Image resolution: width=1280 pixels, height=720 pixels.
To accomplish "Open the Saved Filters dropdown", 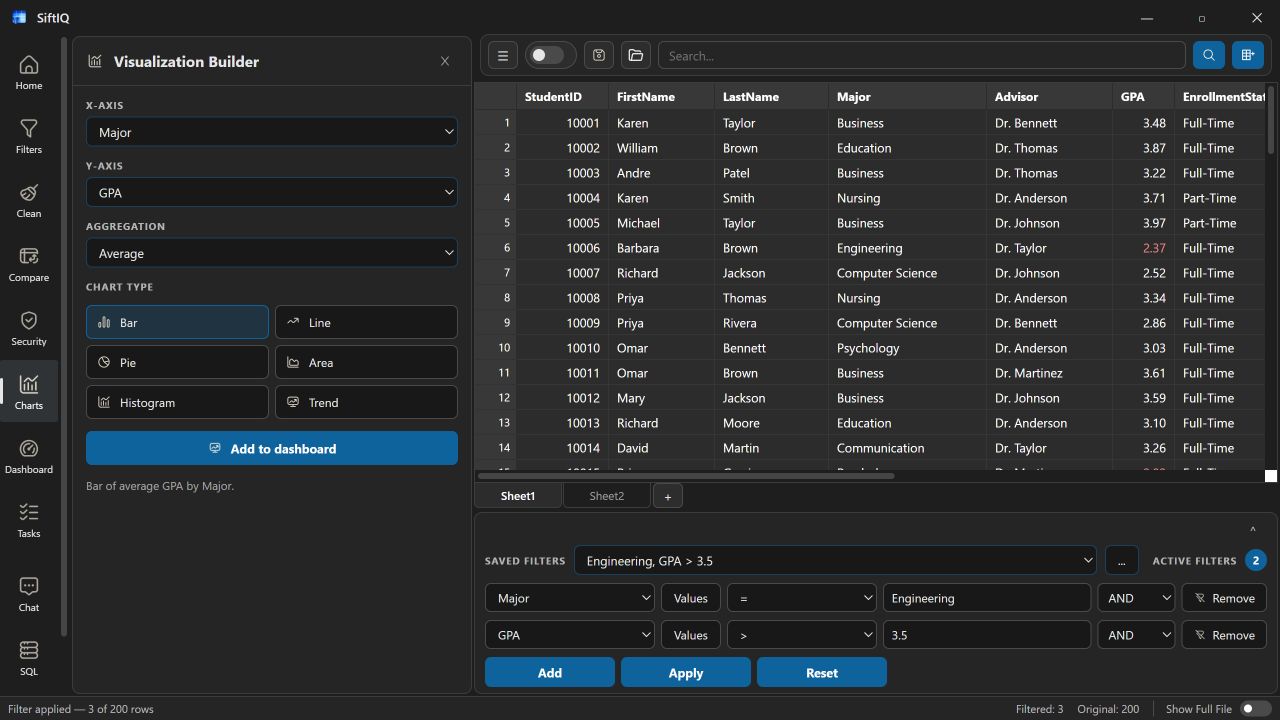I will click(x=836, y=561).
